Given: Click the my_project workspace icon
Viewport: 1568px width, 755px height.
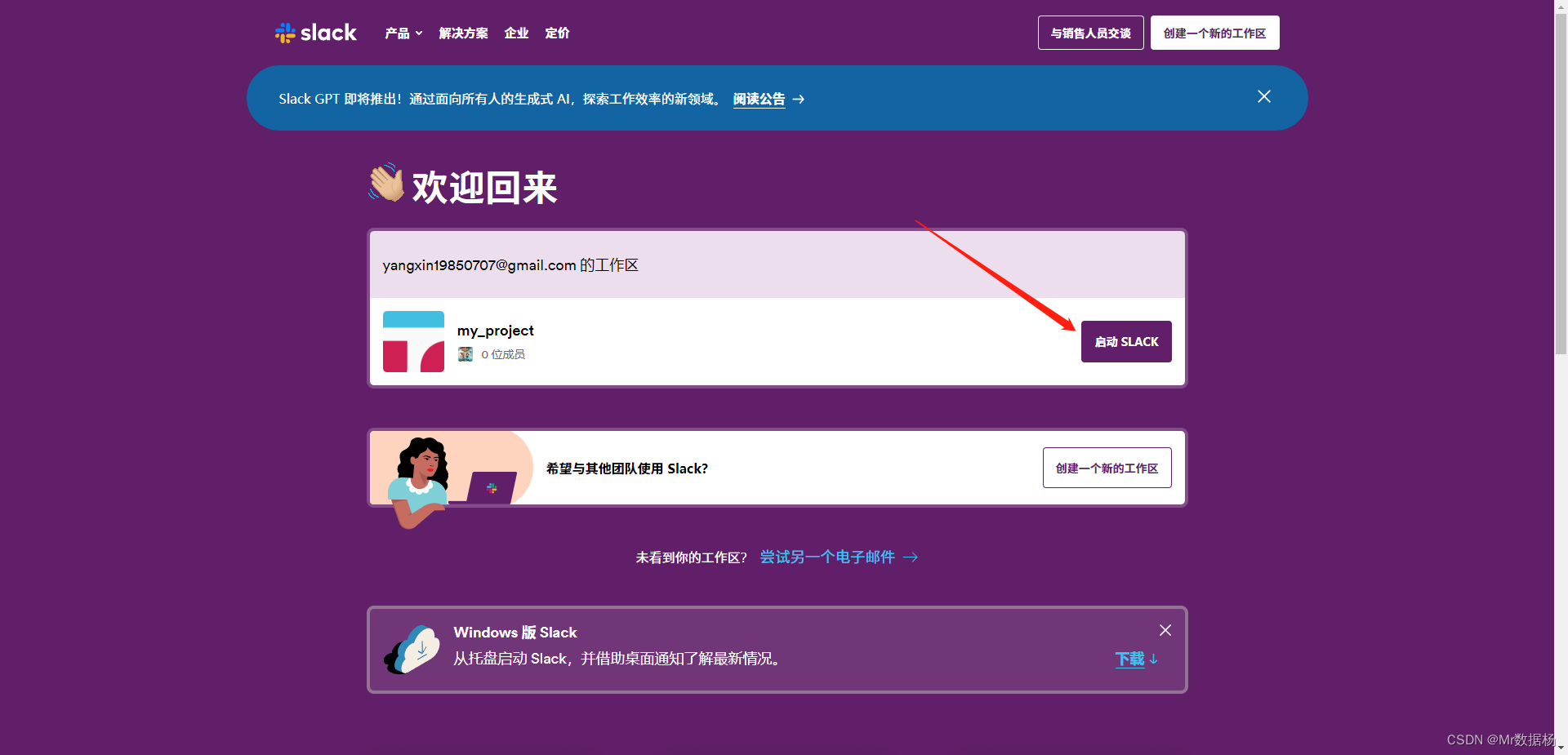Looking at the screenshot, I should pyautogui.click(x=413, y=341).
